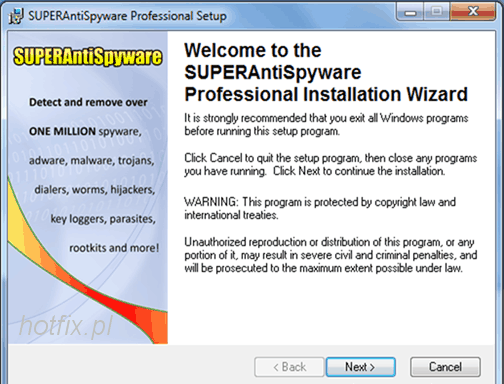Click the 'key loggers, parasites,' line
Screen dimensions: 504x384
[103, 219]
